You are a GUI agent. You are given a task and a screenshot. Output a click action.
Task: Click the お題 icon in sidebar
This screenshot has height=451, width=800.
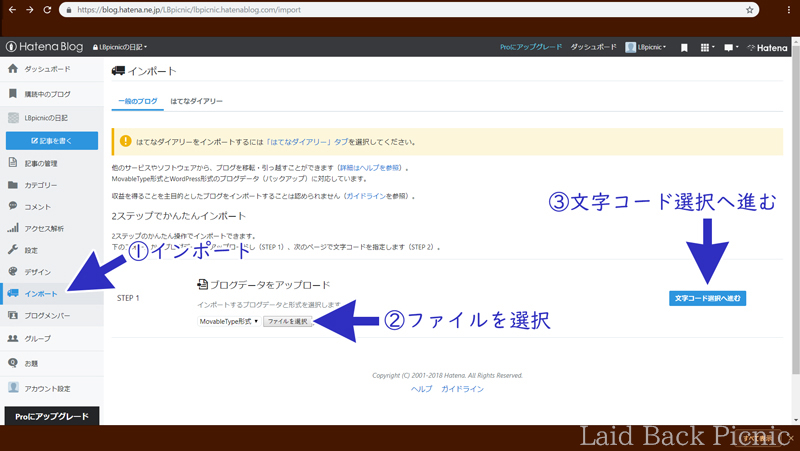[x=13, y=363]
